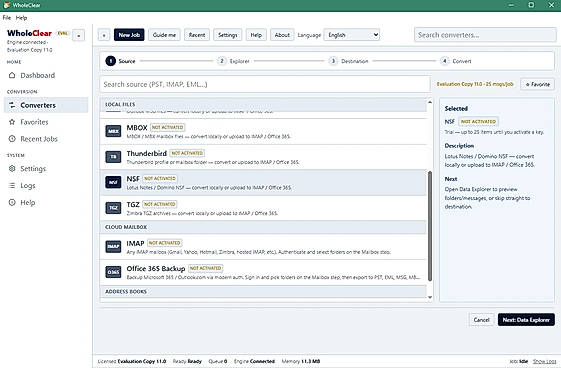Viewport: 561px width, 368px height.
Task: Start a New Job
Action: tap(129, 35)
